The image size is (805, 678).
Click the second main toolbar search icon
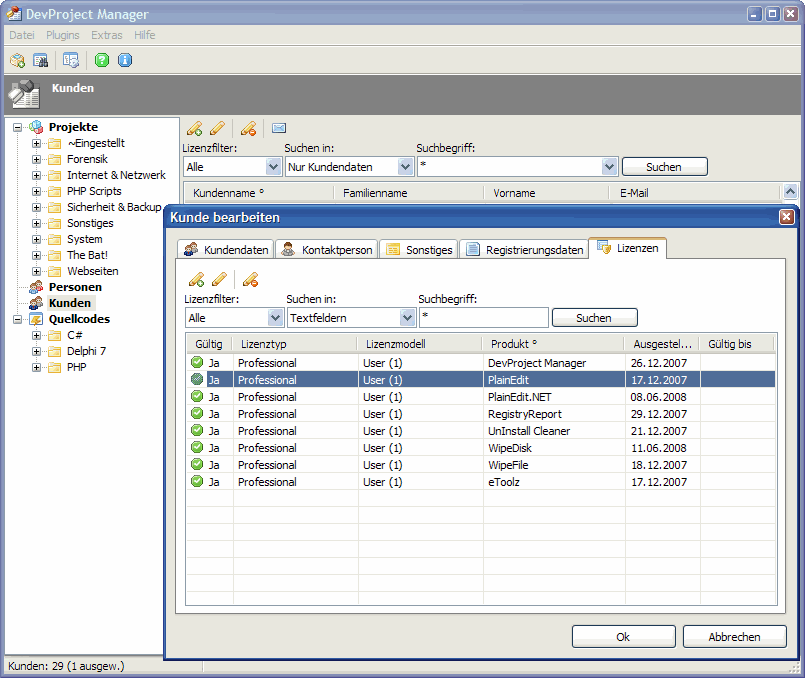tap(41, 61)
